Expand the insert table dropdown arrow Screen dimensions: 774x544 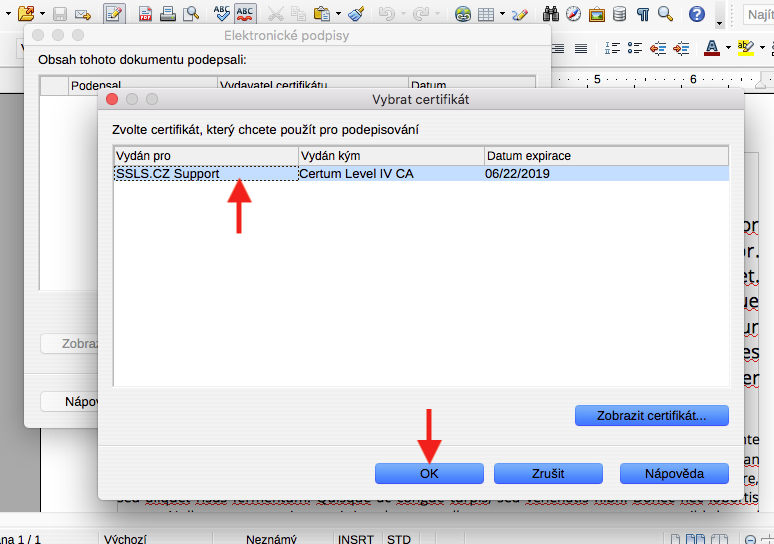[503, 15]
